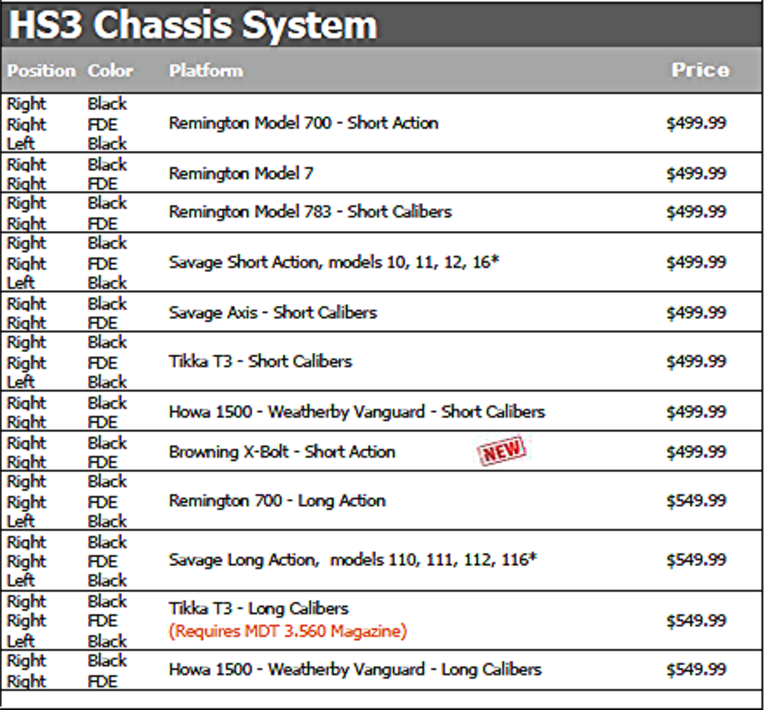
Task: Select Remington 700 - Long Action
Action: (x=277, y=500)
